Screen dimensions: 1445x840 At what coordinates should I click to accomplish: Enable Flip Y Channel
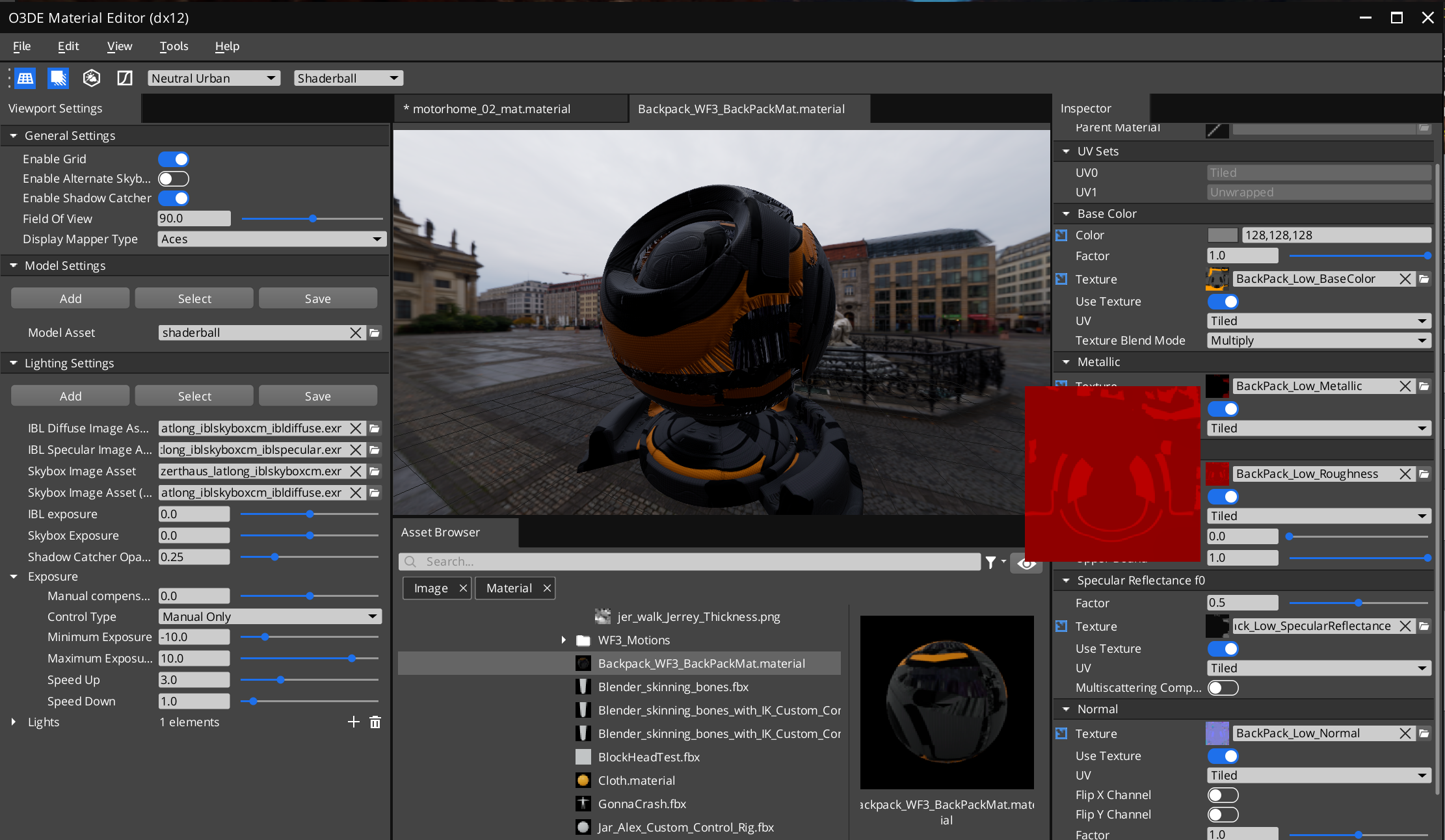(1223, 815)
